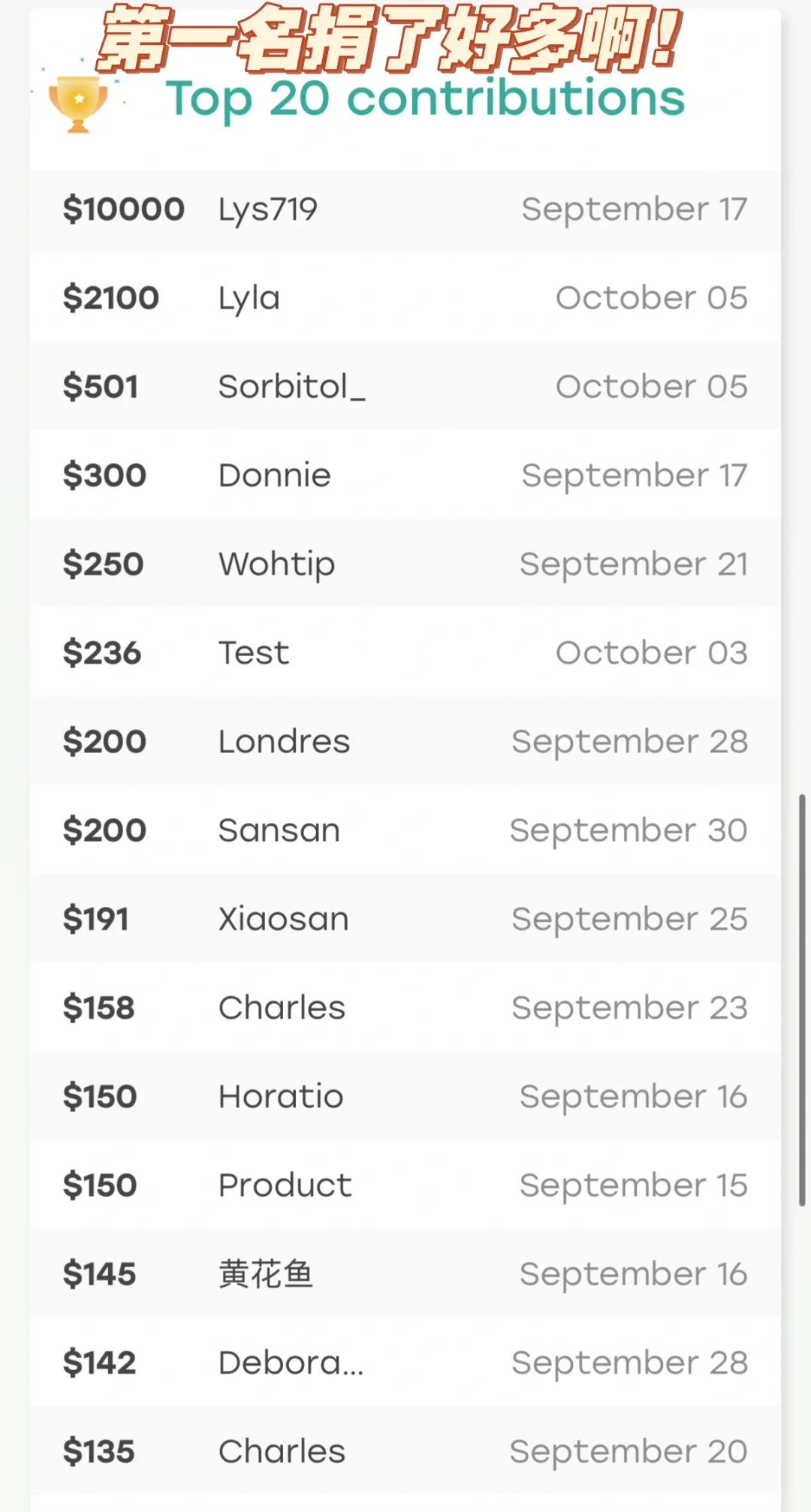Screen dimensions: 811x1512
Task: Click Charles's $135 contribution amount
Action: [x=98, y=1451]
